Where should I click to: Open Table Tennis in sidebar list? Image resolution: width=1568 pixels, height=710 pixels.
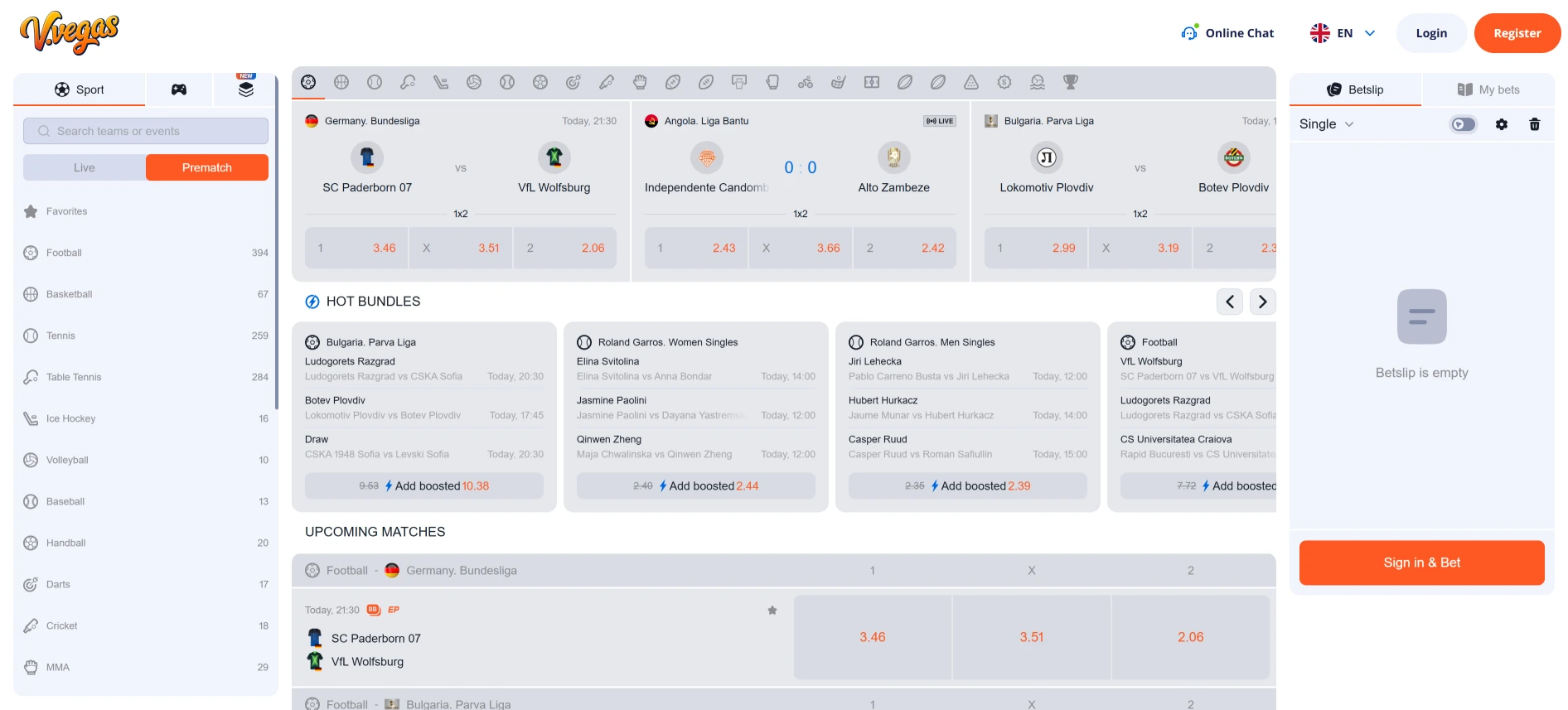146,377
